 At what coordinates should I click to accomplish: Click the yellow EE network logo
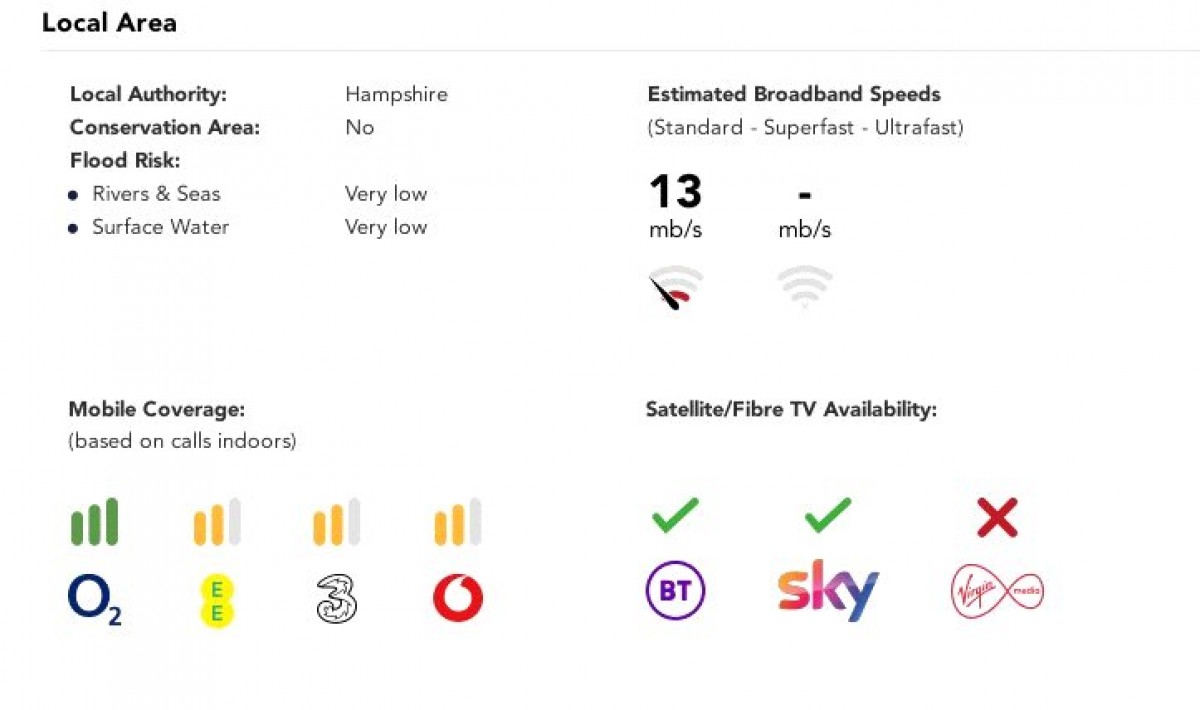(216, 601)
